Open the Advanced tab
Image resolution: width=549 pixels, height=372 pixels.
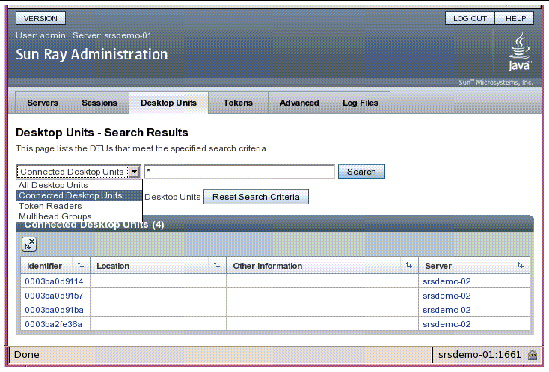(x=299, y=103)
